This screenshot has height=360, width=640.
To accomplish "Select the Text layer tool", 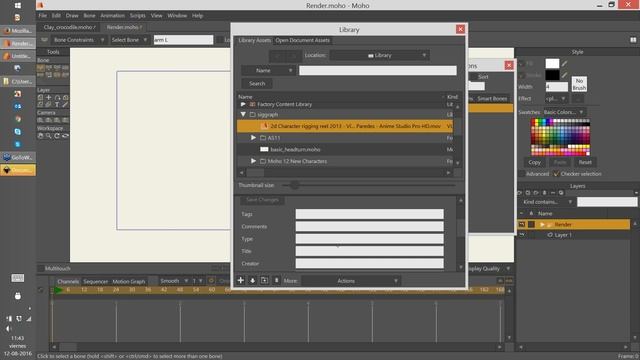I will pos(57,104).
